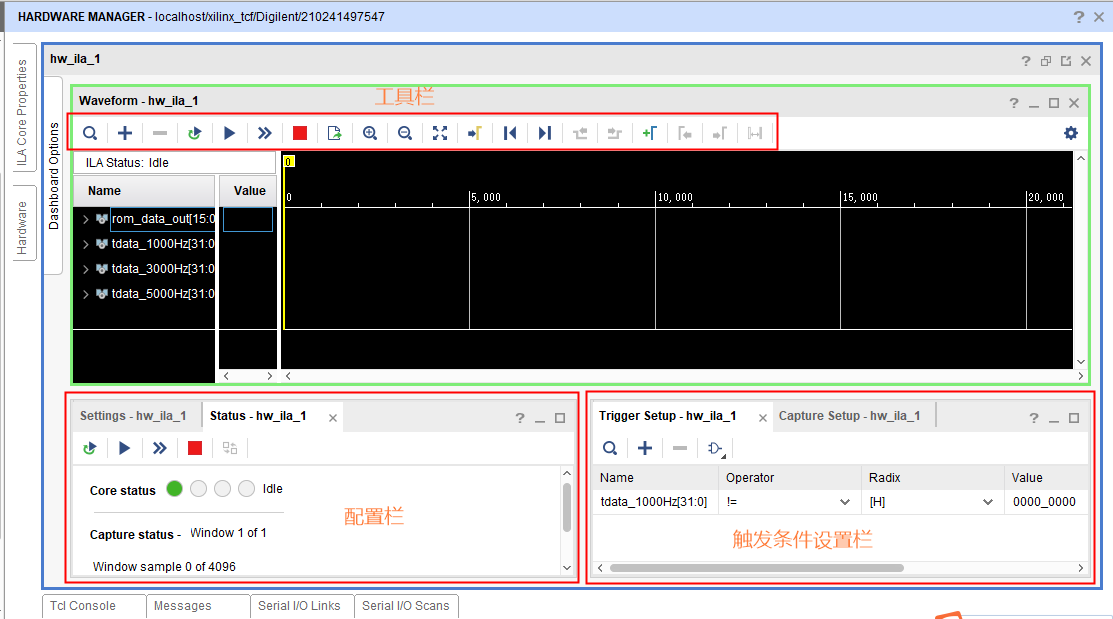
Task: Click the Trigger Setup horizontal scrollbar
Action: coord(756,568)
